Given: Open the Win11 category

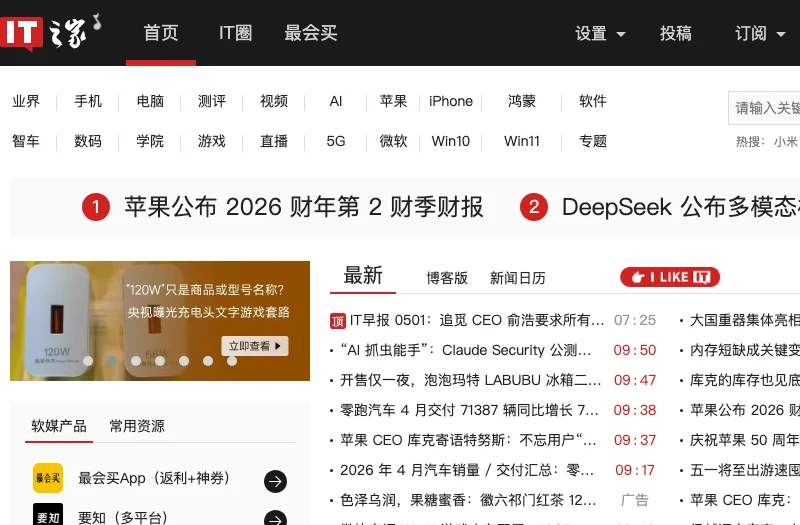Looking at the screenshot, I should click(x=521, y=141).
